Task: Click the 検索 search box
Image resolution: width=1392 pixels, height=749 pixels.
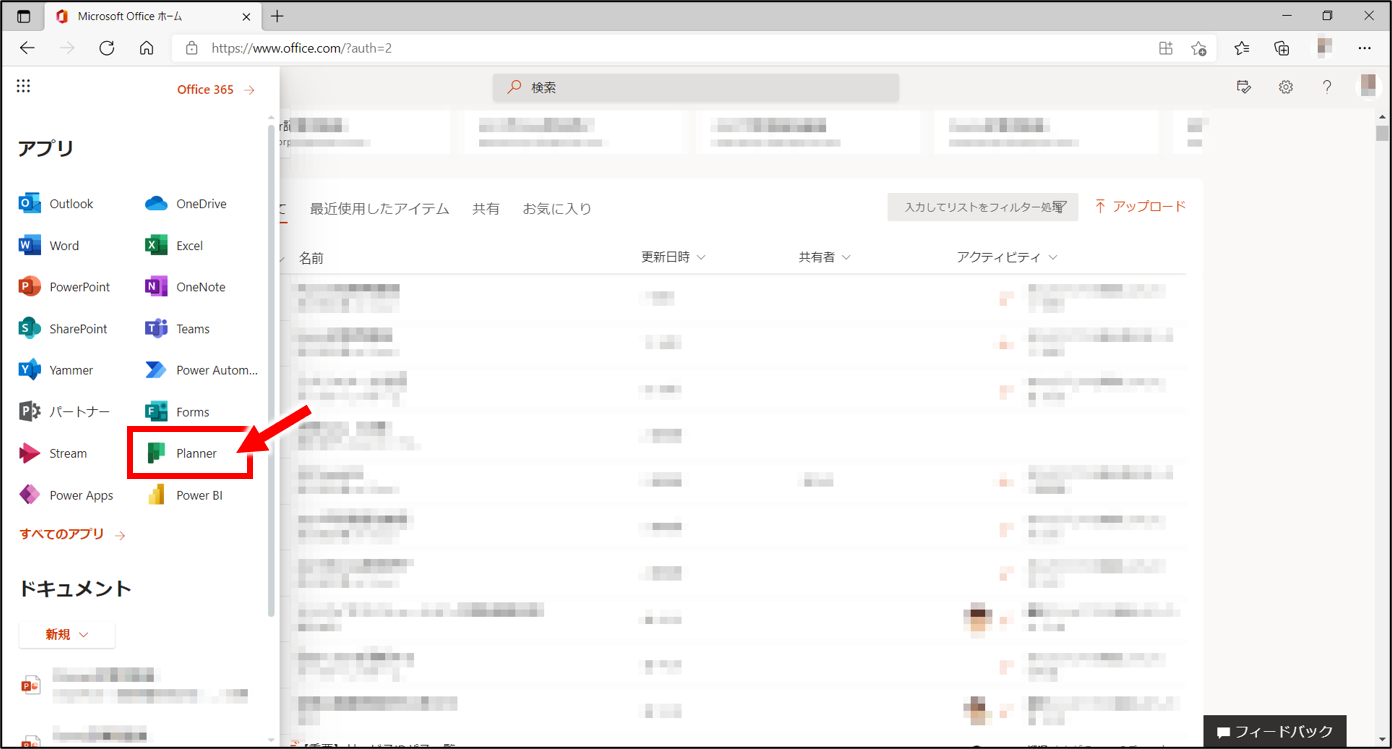Action: pyautogui.click(x=696, y=87)
